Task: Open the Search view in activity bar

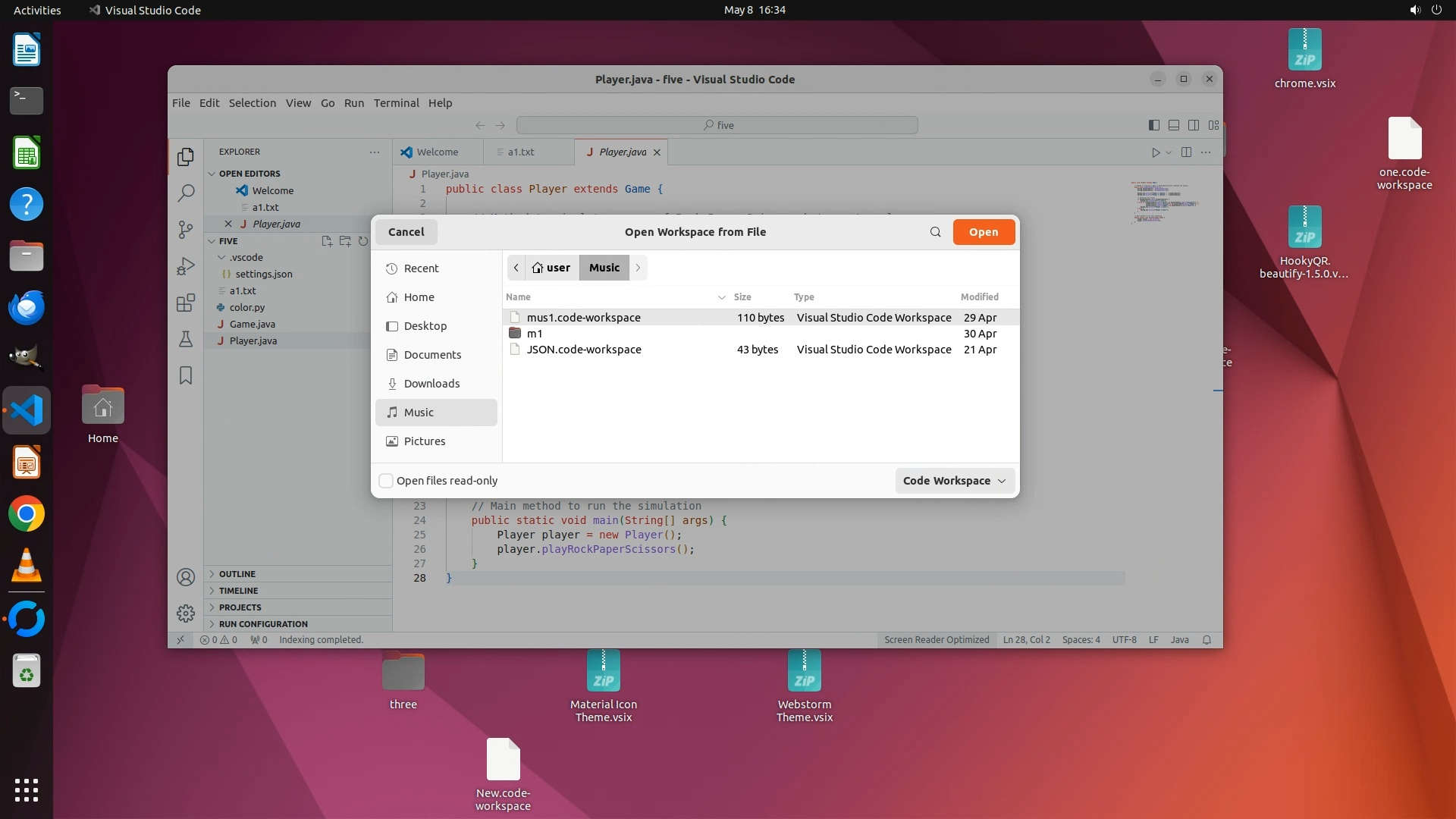Action: point(186,193)
